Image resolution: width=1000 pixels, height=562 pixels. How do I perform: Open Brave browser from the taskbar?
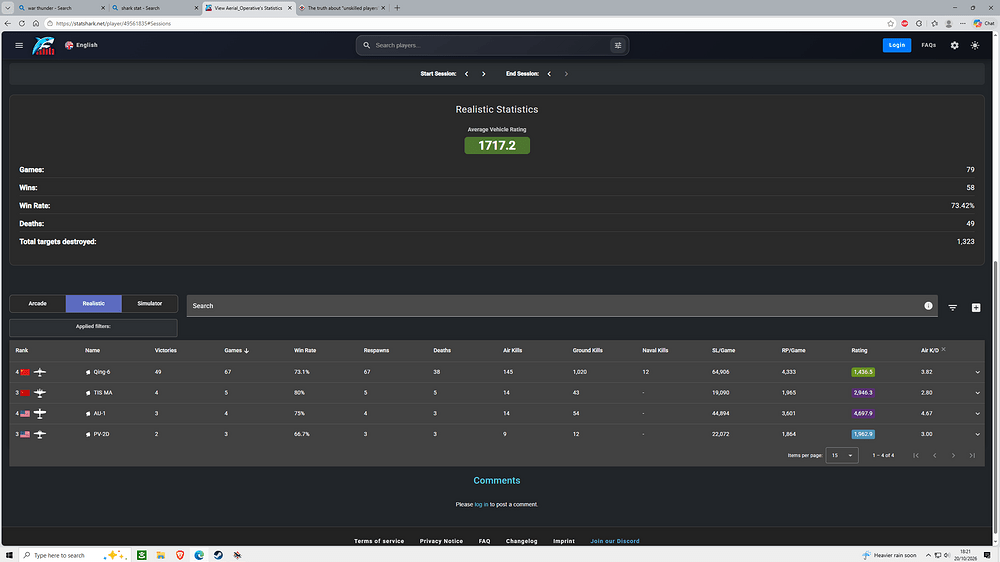point(180,555)
